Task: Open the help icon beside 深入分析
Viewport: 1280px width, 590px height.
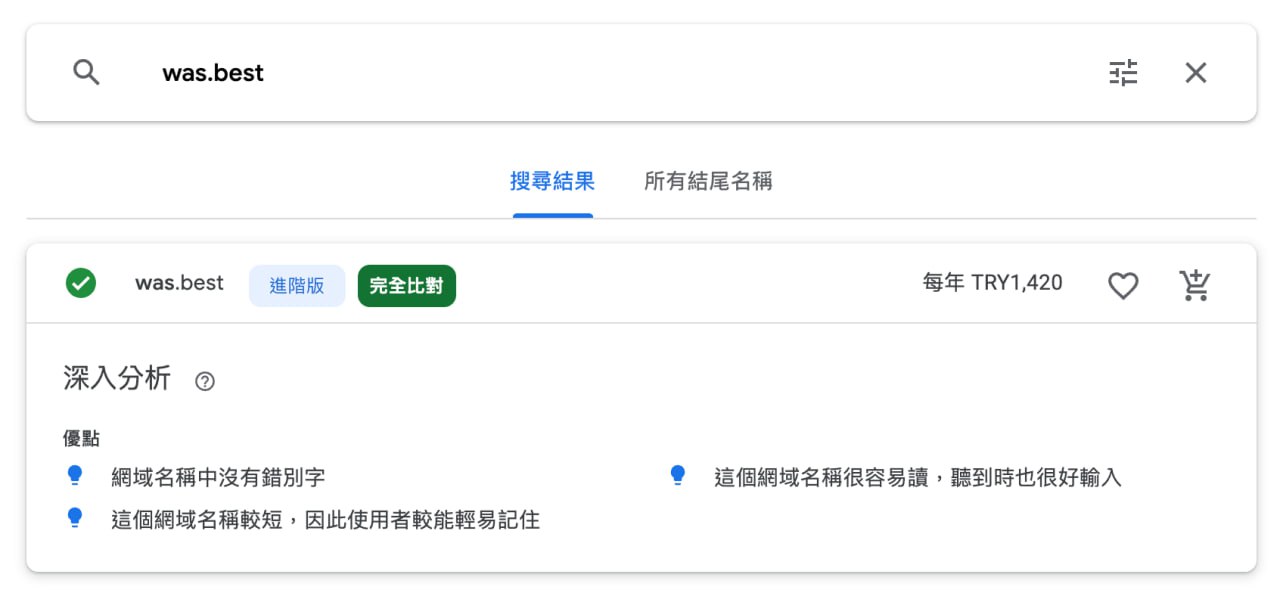Action: pyautogui.click(x=205, y=381)
